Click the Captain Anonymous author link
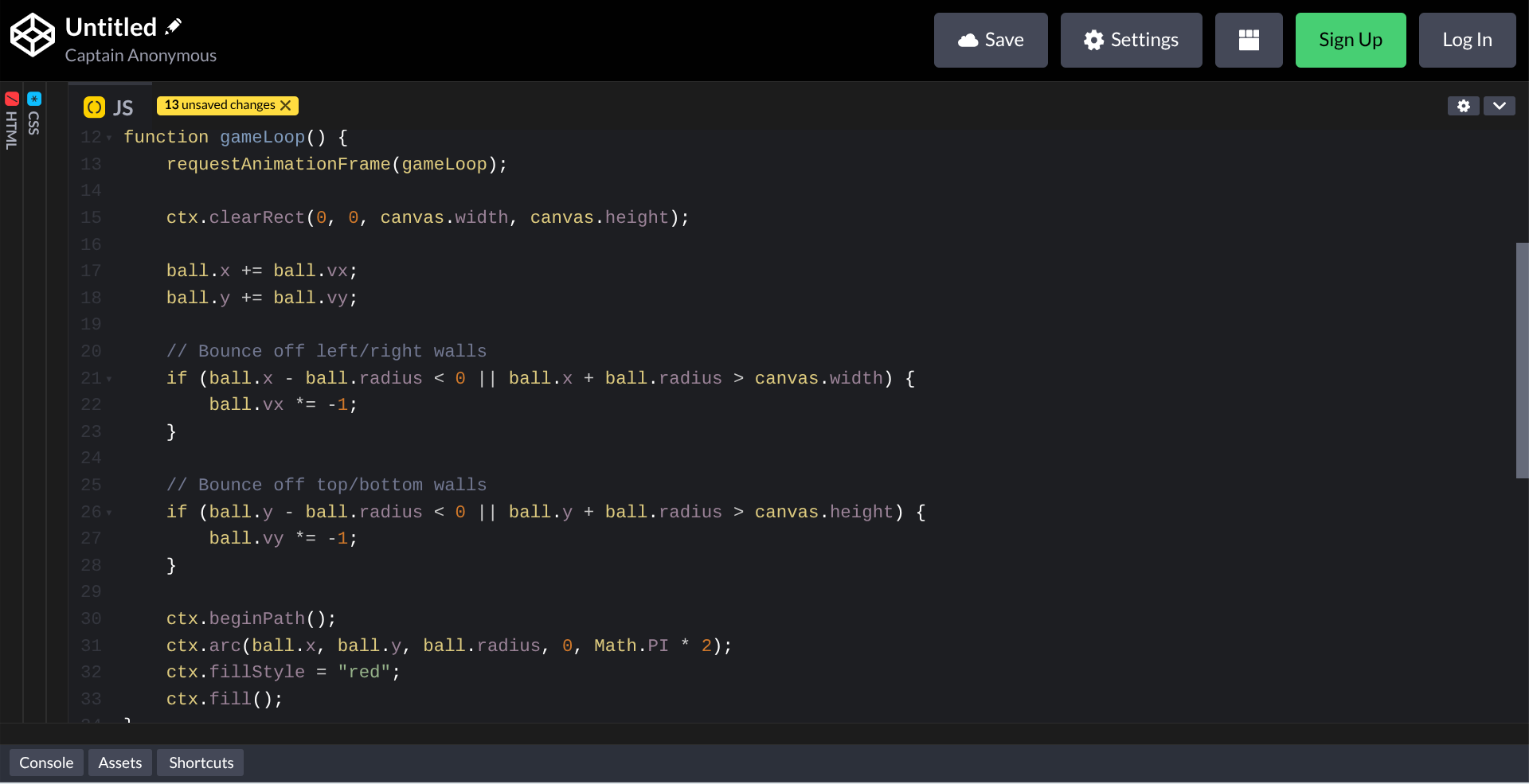1529x784 pixels. pyautogui.click(x=141, y=55)
